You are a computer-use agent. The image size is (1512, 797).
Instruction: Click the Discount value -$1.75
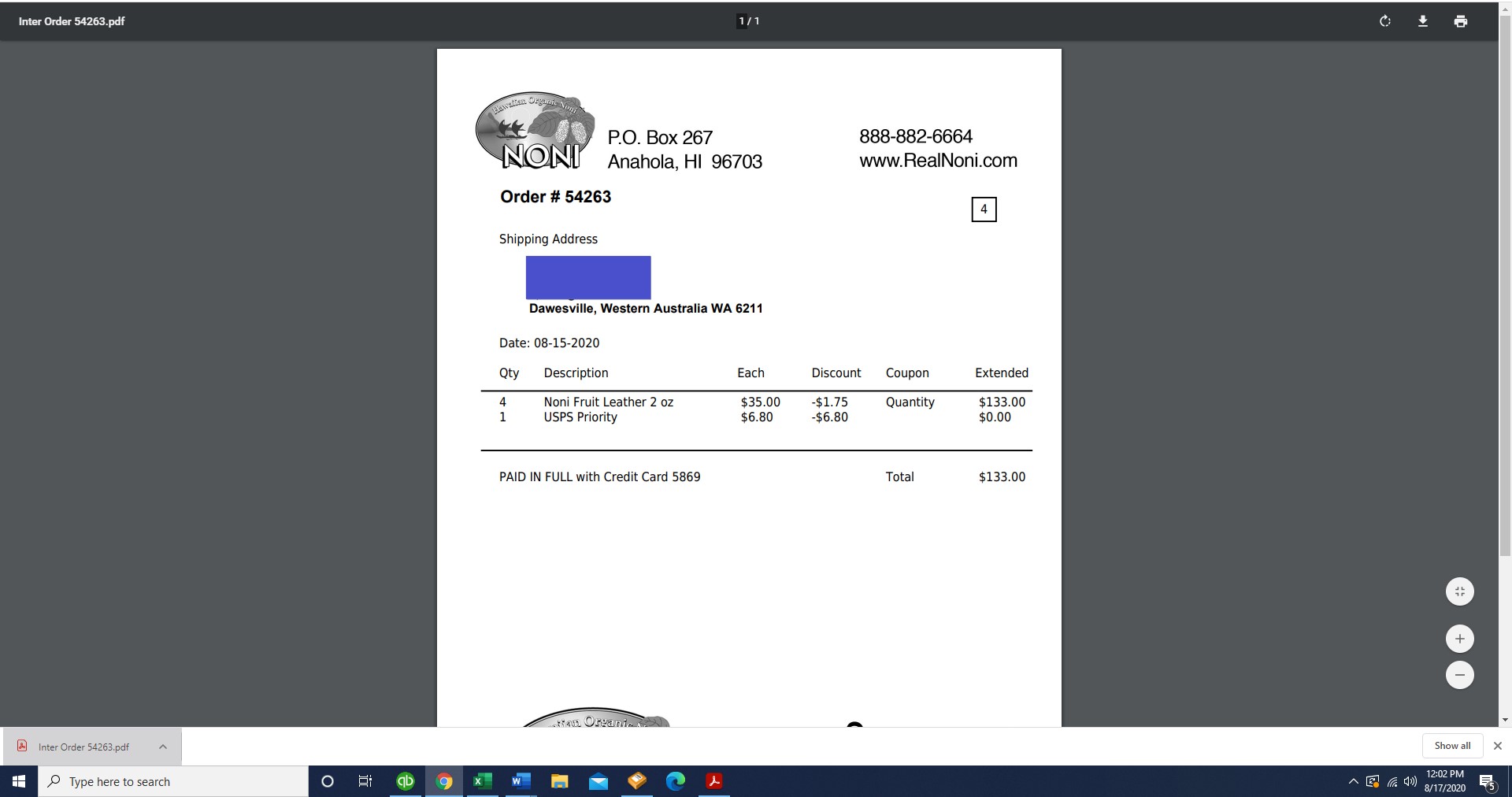(x=829, y=402)
